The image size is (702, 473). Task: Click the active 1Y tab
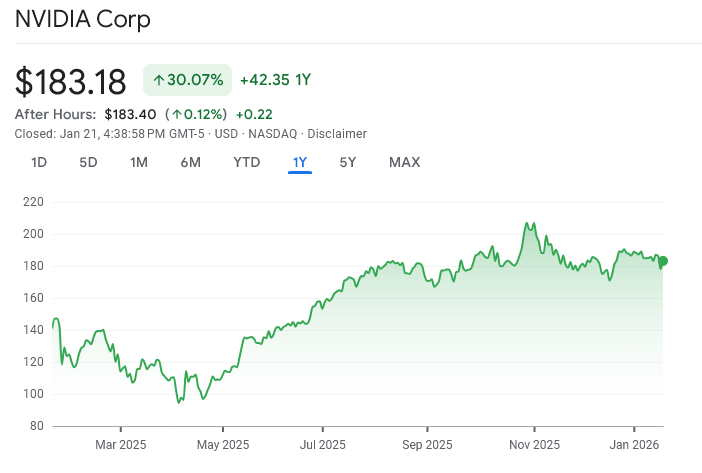300,162
